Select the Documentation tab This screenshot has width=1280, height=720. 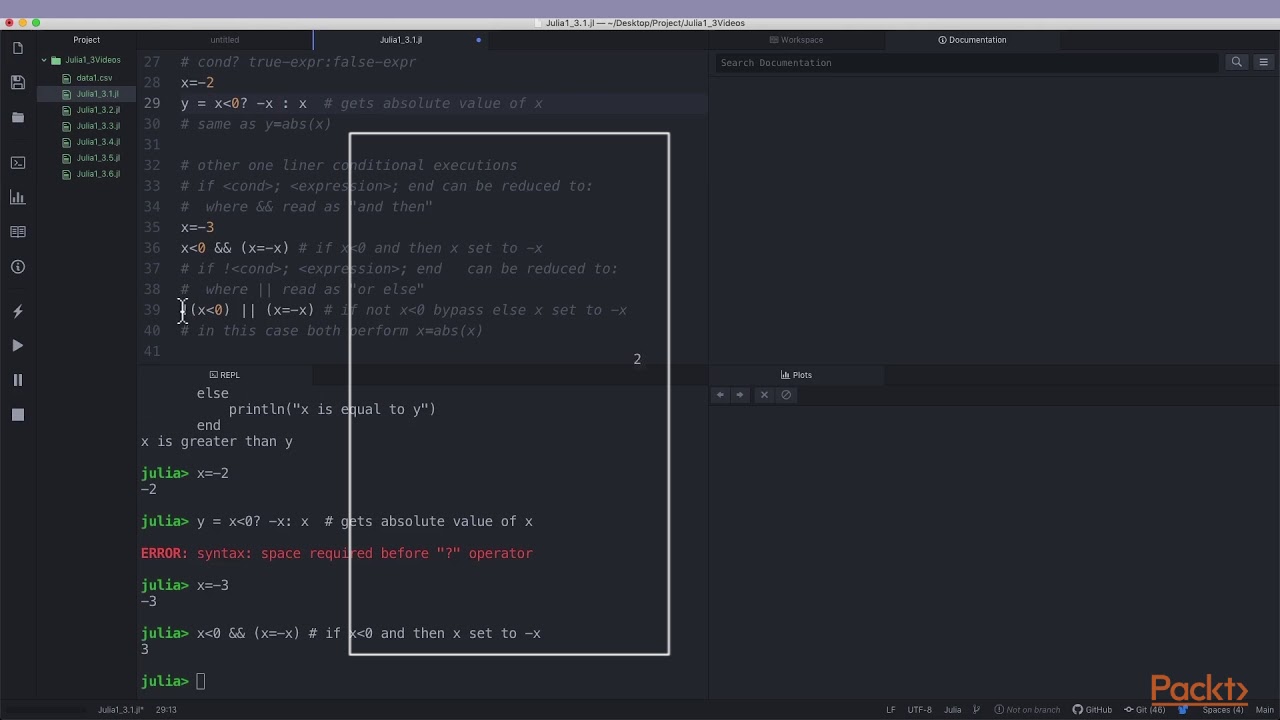tap(972, 40)
